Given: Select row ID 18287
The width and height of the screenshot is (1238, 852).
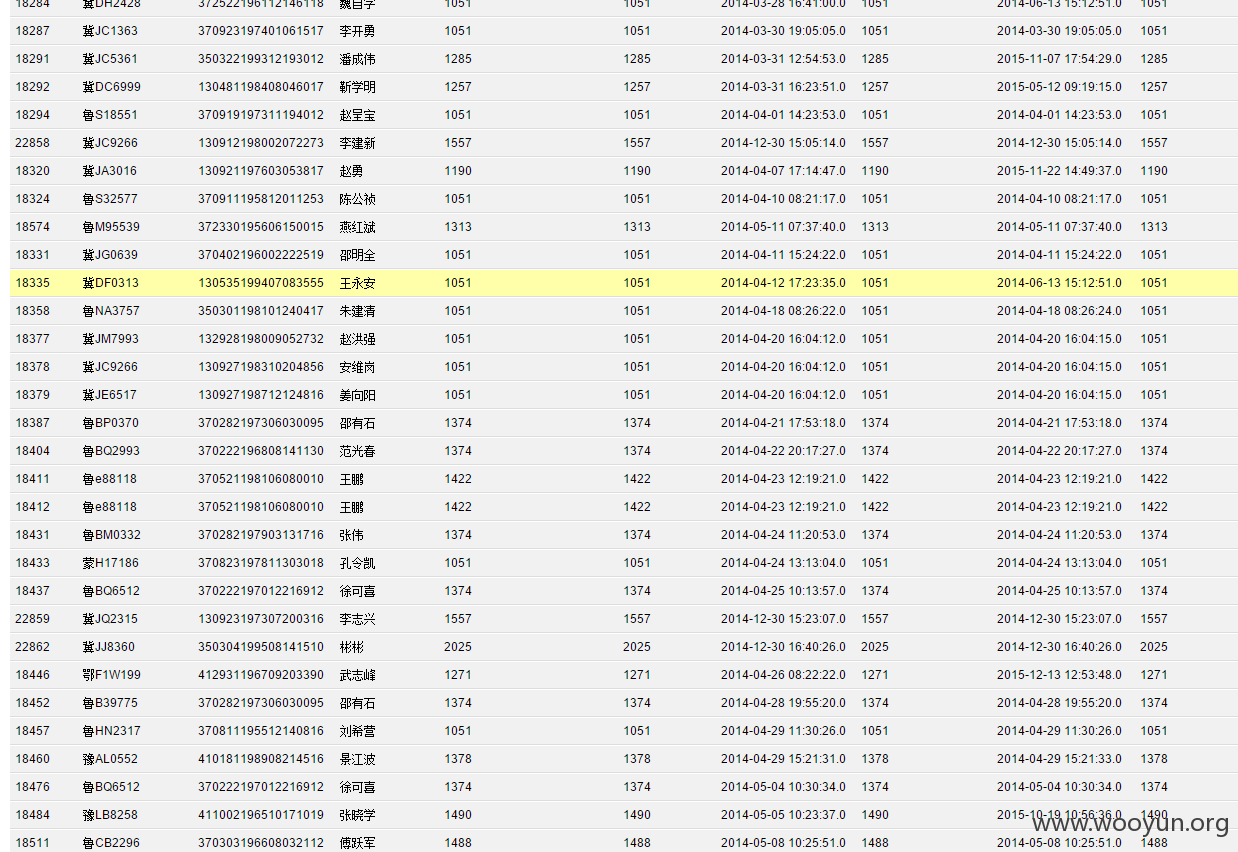Looking at the screenshot, I should tap(32, 31).
